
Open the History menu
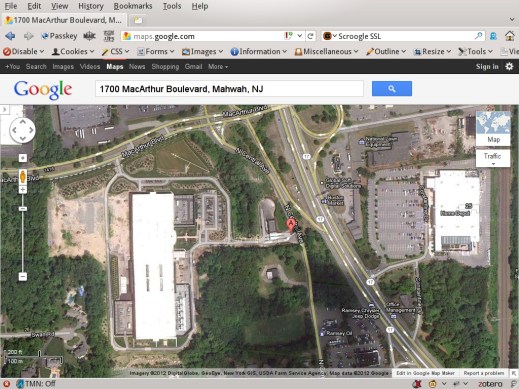point(91,6)
